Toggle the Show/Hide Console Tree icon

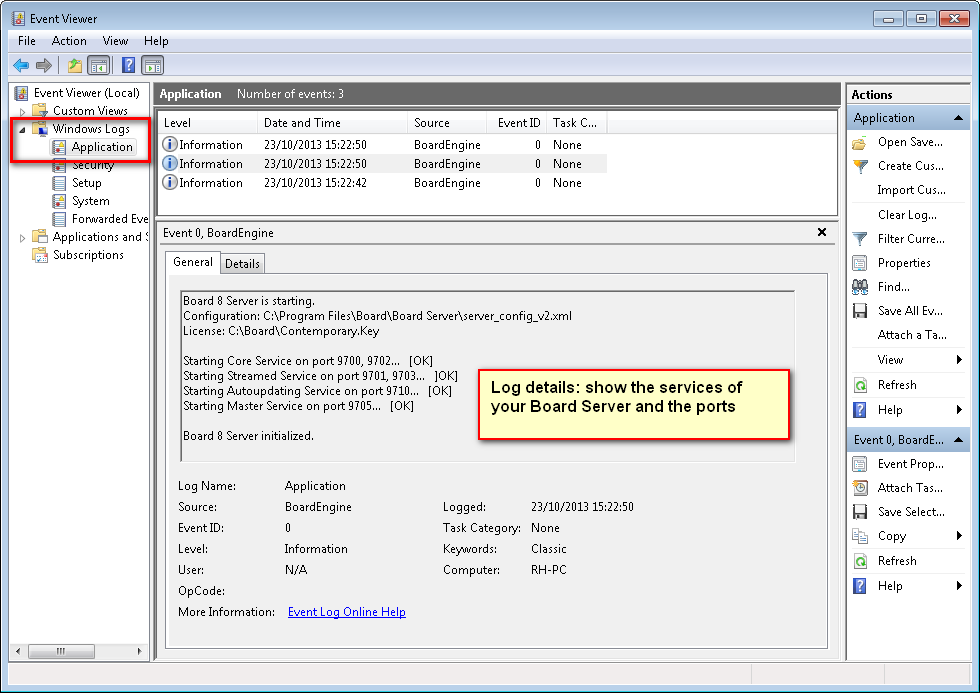coord(99,65)
